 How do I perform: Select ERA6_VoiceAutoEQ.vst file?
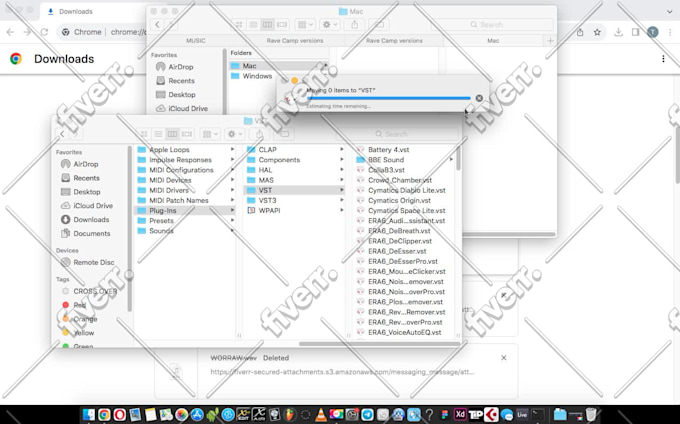pos(404,333)
